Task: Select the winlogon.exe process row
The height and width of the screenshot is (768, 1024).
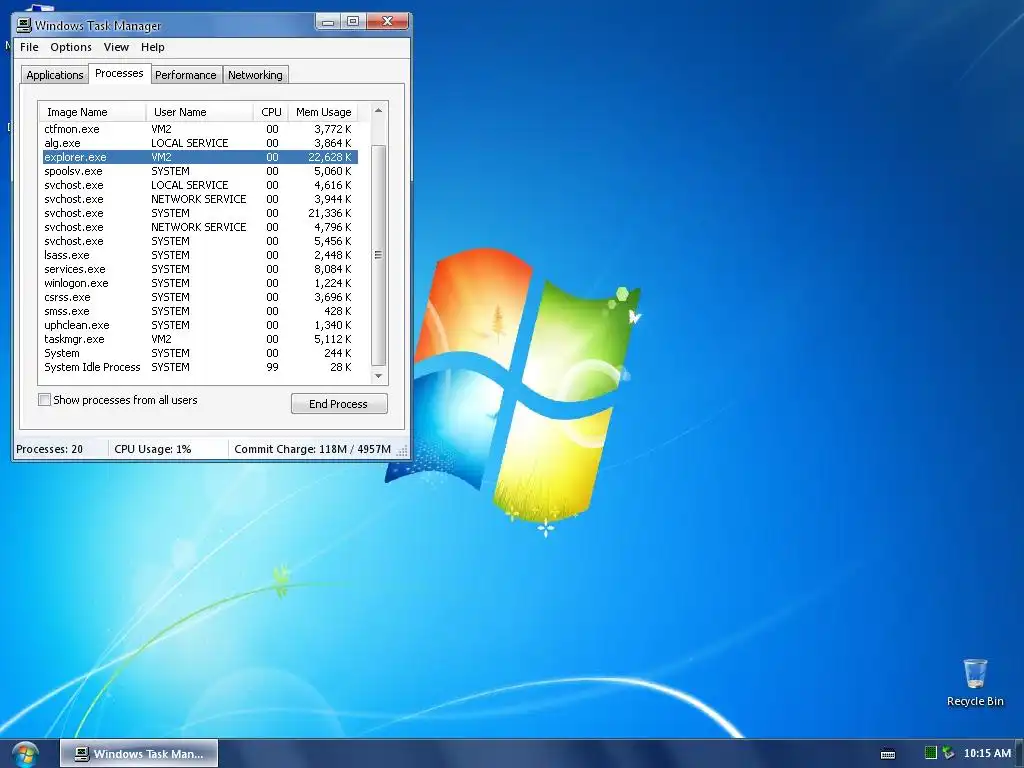Action: tap(199, 283)
